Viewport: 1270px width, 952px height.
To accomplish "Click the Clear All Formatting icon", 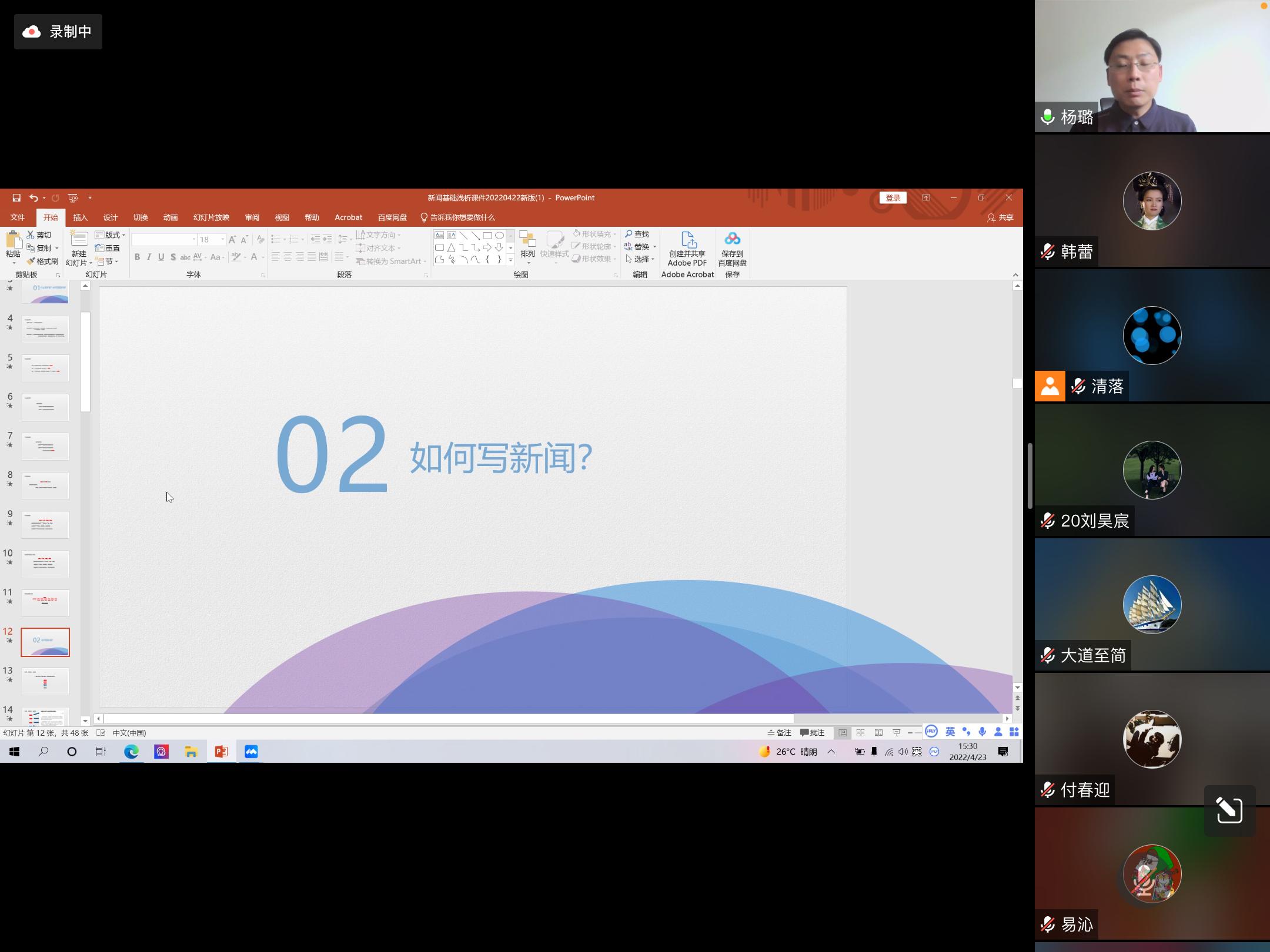I will coord(260,239).
